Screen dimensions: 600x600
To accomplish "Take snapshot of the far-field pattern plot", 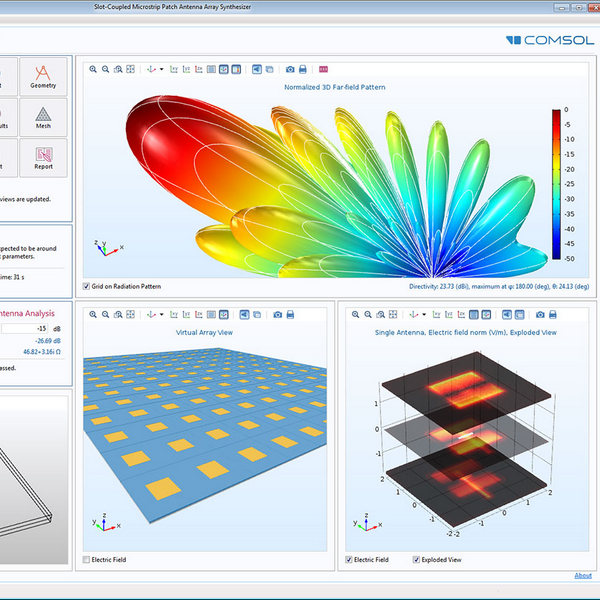I will pyautogui.click(x=290, y=69).
